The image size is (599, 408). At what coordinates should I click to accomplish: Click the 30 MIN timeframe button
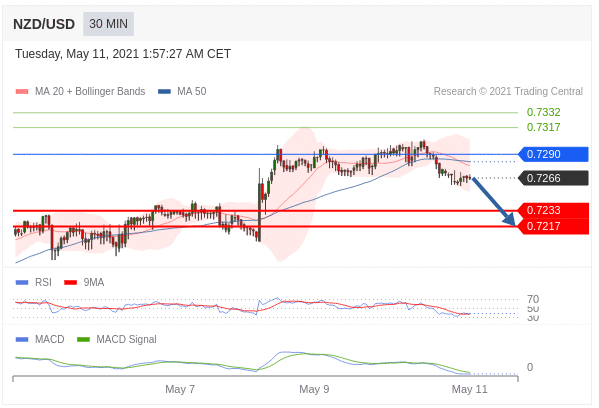coord(108,24)
